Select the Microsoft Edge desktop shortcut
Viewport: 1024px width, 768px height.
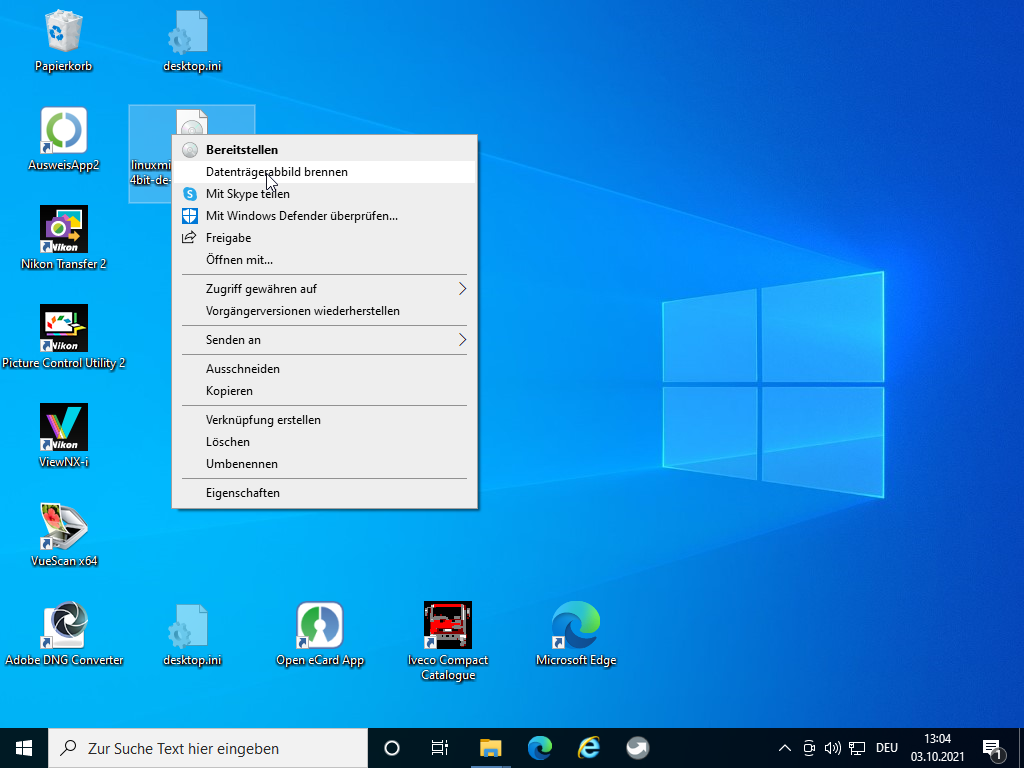(x=576, y=626)
